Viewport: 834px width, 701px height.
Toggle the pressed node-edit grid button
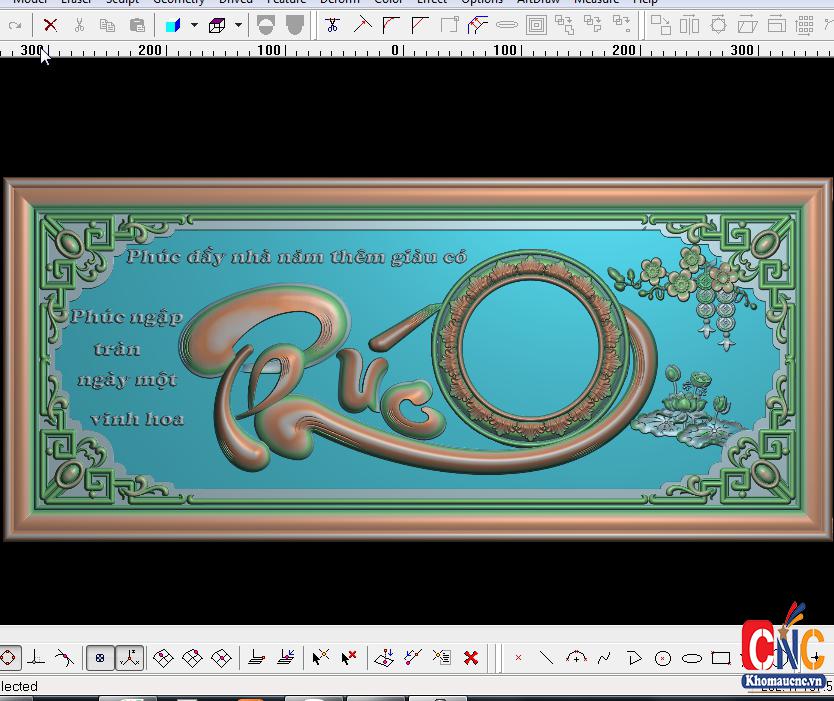[99, 657]
